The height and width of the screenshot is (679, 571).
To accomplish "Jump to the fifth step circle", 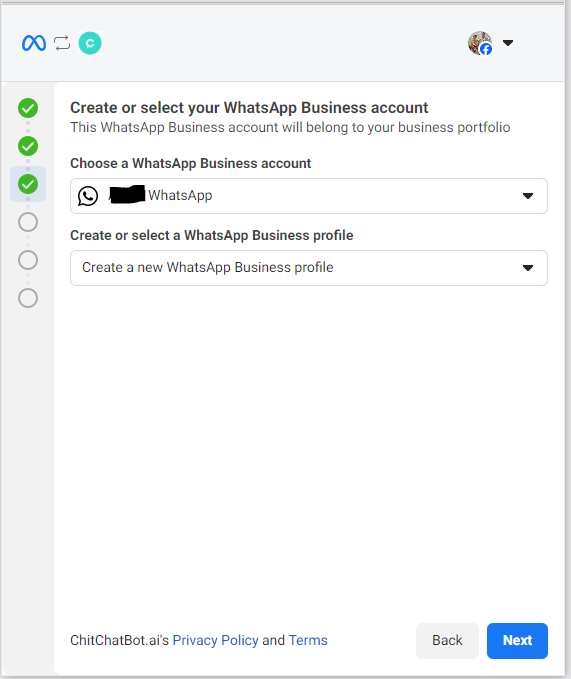I will pyautogui.click(x=28, y=260).
